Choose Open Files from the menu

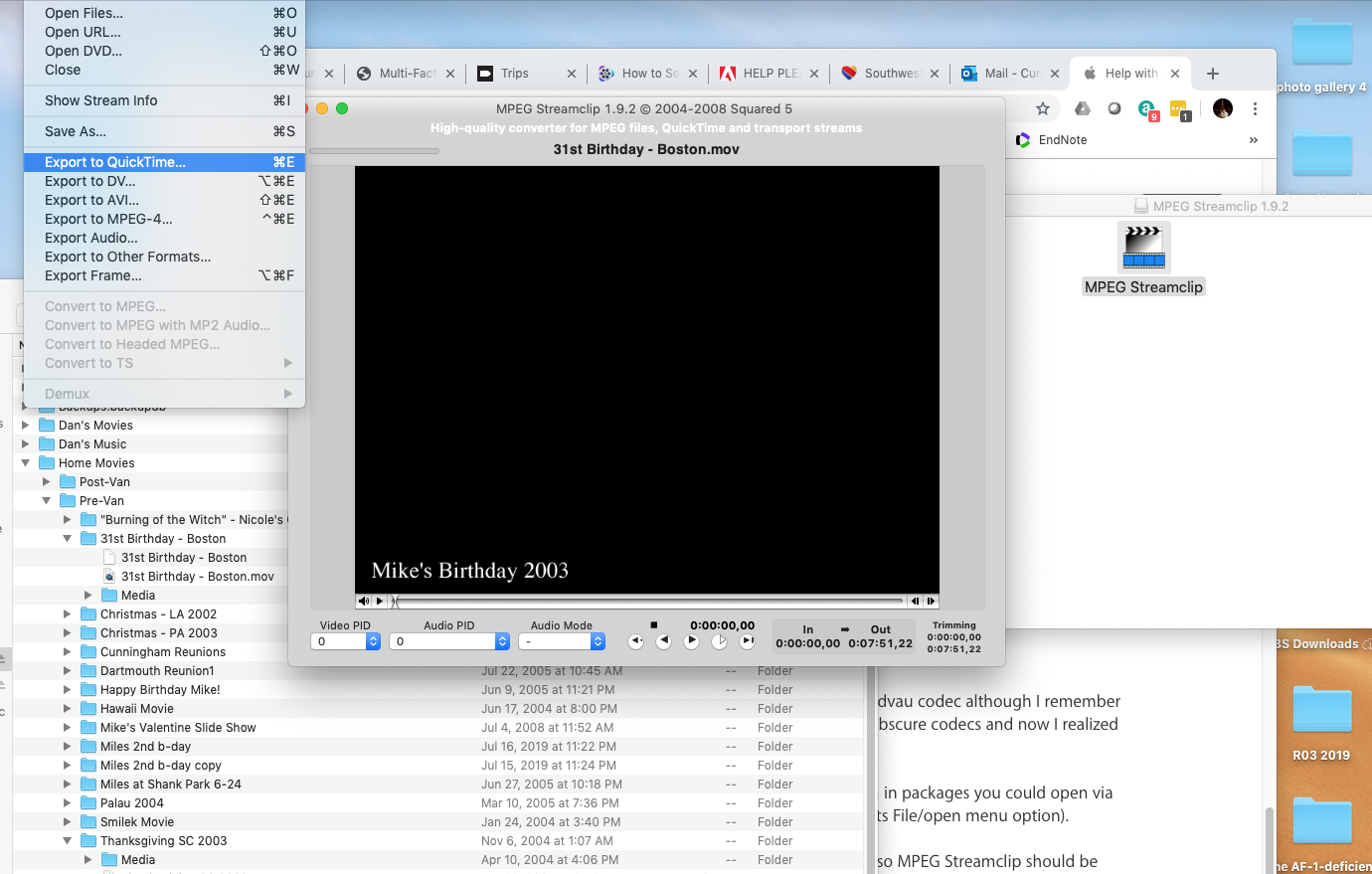(x=164, y=13)
